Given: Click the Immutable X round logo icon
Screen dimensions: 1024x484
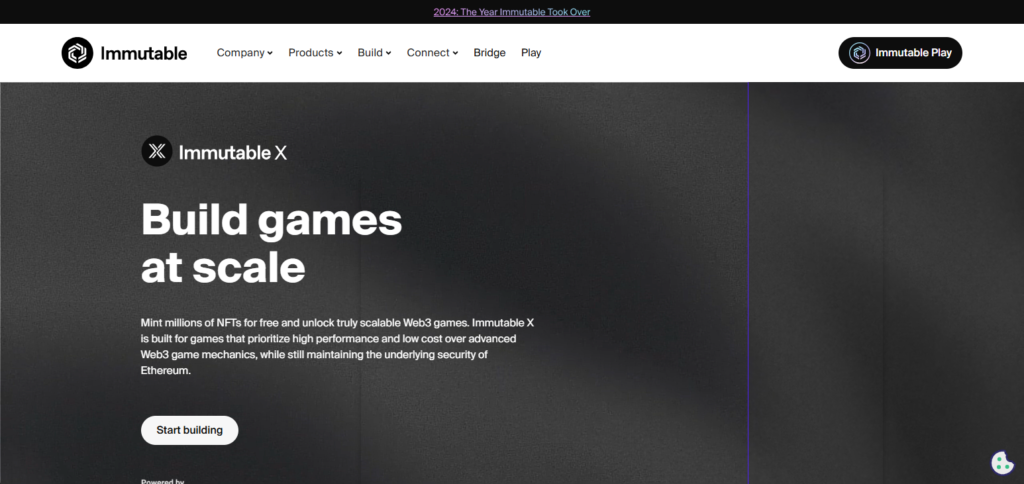Looking at the screenshot, I should (157, 151).
